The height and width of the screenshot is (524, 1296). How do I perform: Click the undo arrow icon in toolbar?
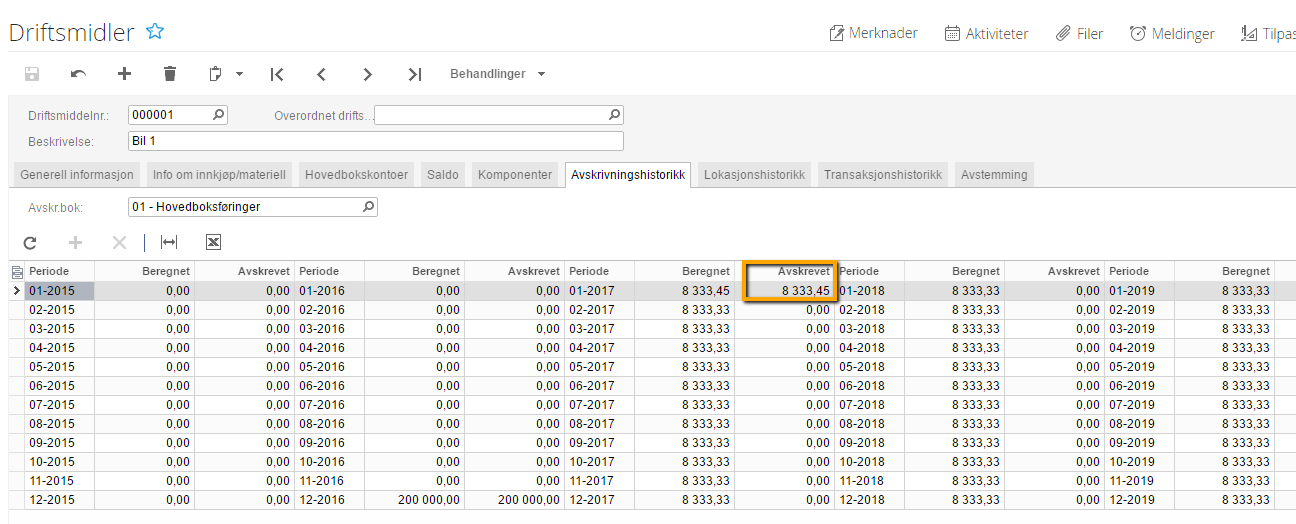point(78,74)
